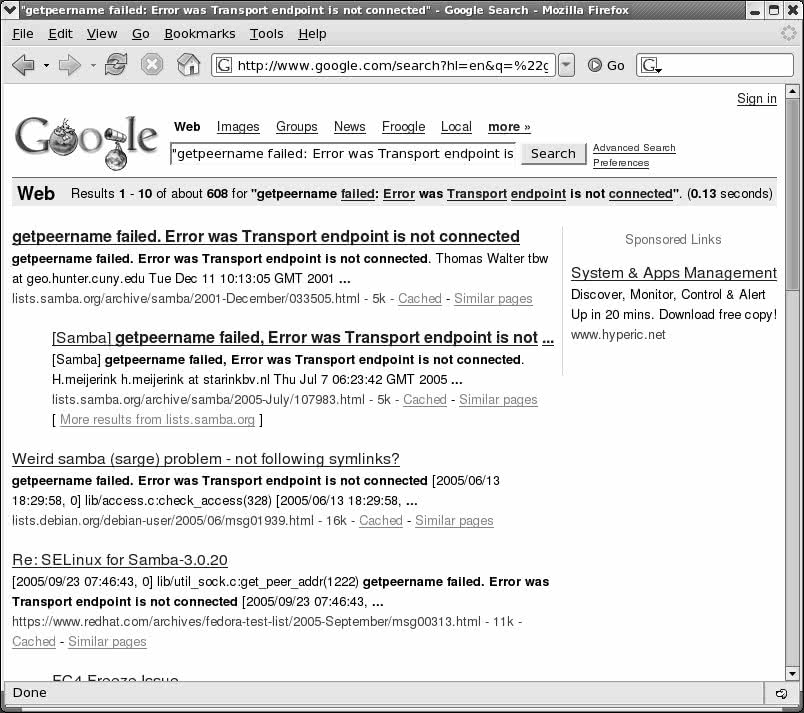
Task: Click the 'connected' word definition link
Action: 640,194
